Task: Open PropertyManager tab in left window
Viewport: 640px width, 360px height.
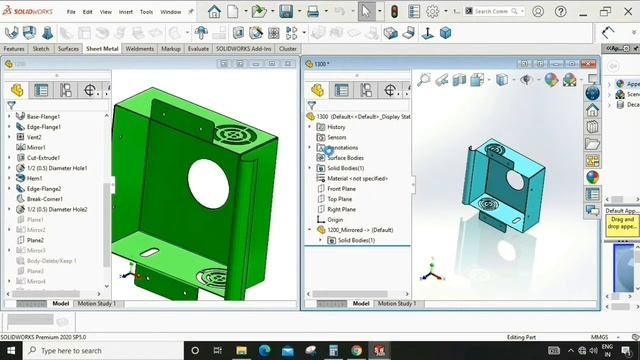Action: 41,90
